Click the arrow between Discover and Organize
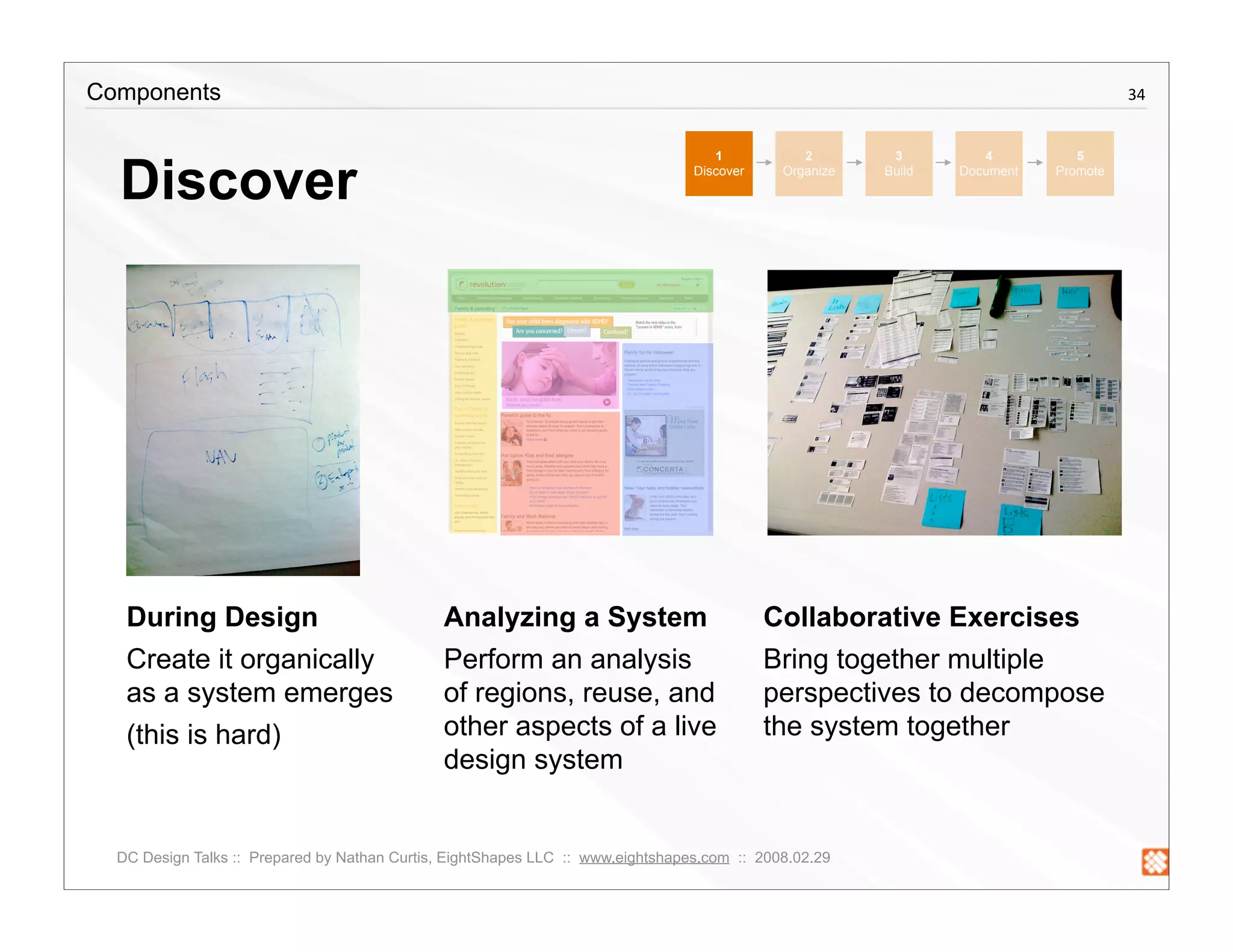 (x=764, y=162)
